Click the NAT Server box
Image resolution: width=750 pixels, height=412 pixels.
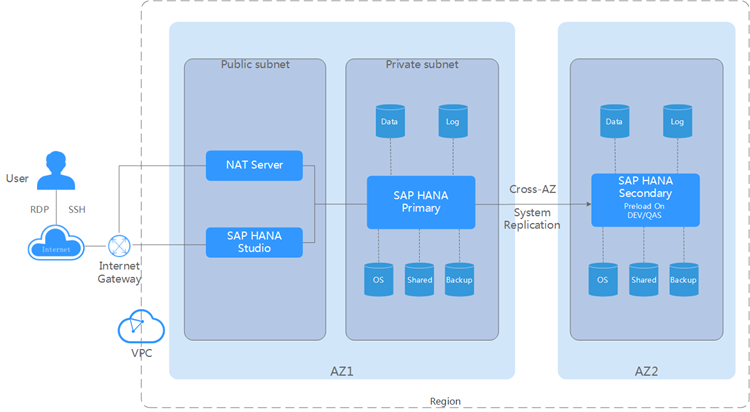click(x=254, y=166)
